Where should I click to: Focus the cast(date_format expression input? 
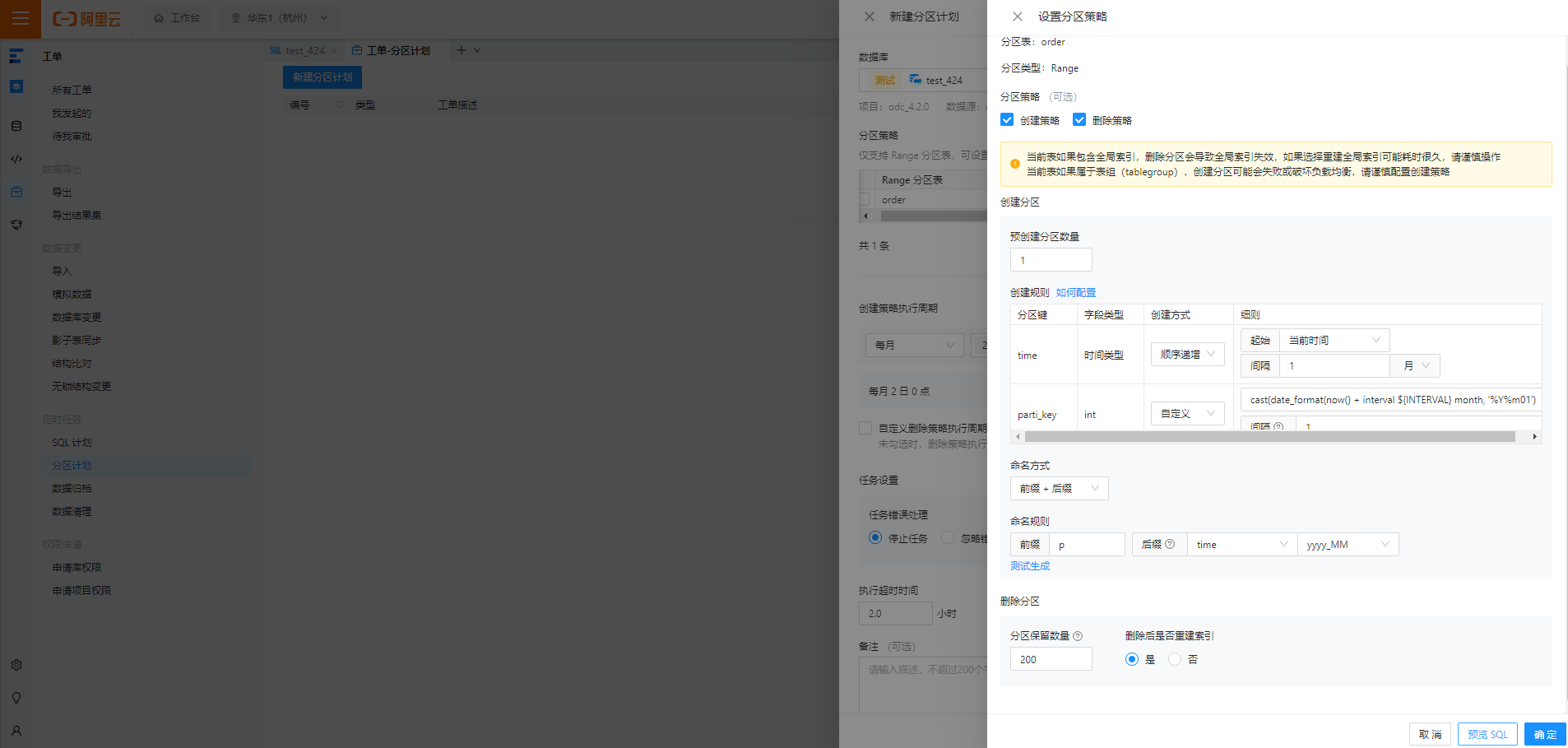(1390, 399)
